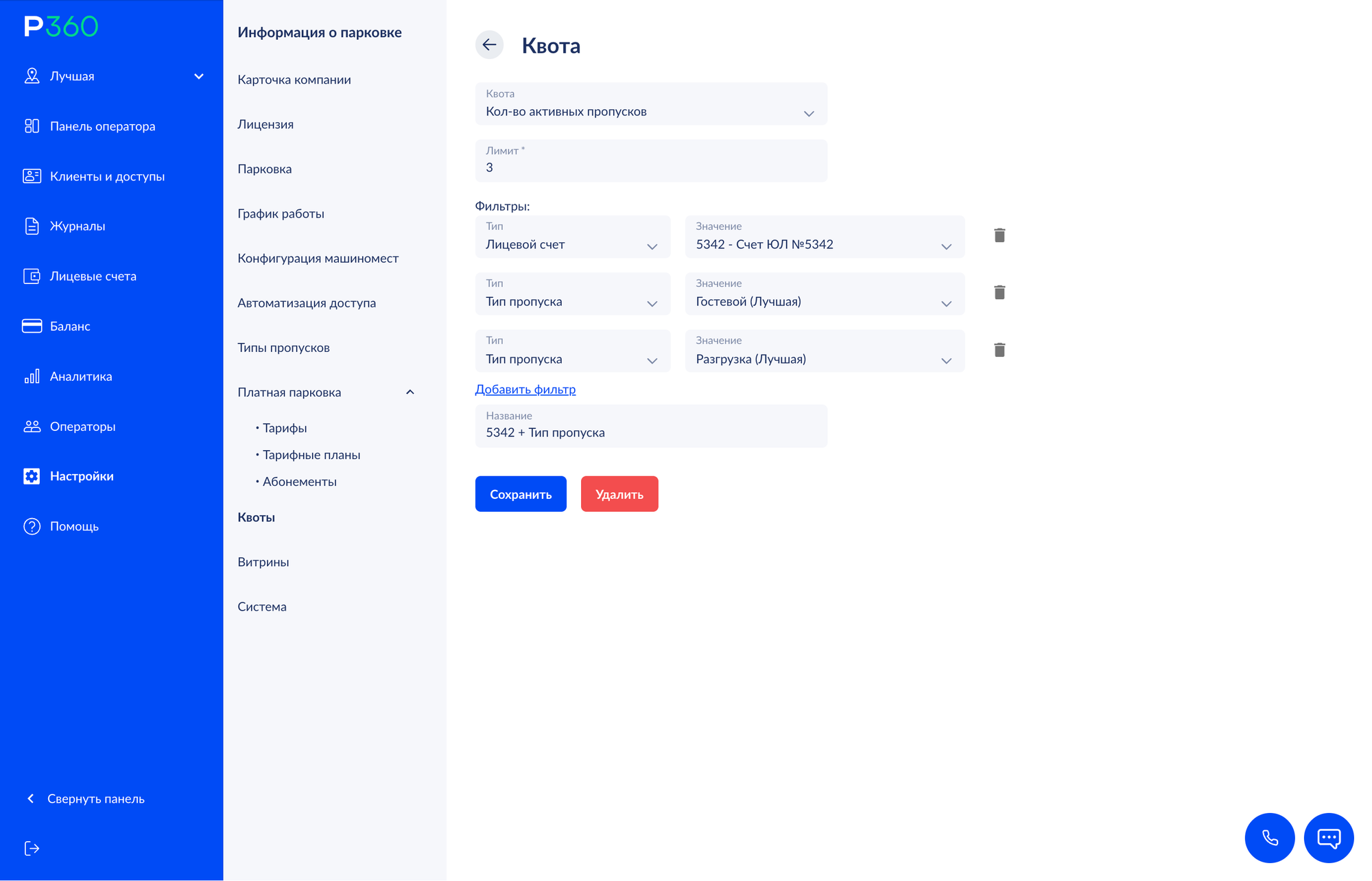This screenshot has width=1372, height=881.
Task: Open the Квота type dropdown
Action: (651, 104)
